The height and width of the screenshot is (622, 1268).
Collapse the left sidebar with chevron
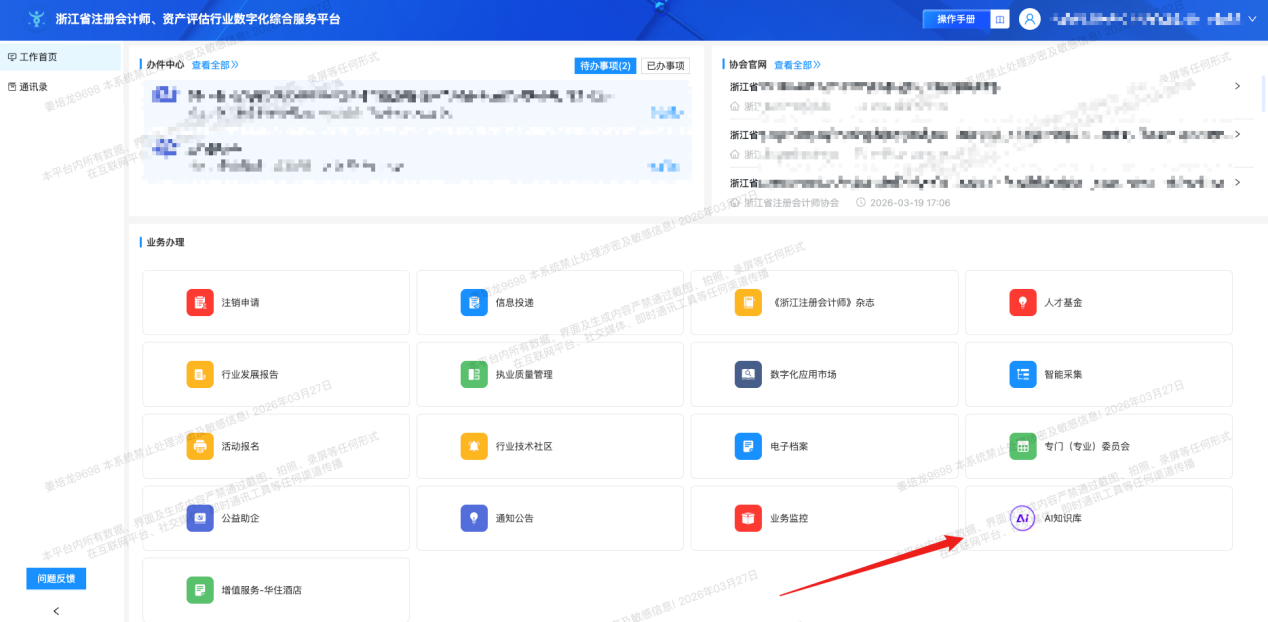[56, 611]
